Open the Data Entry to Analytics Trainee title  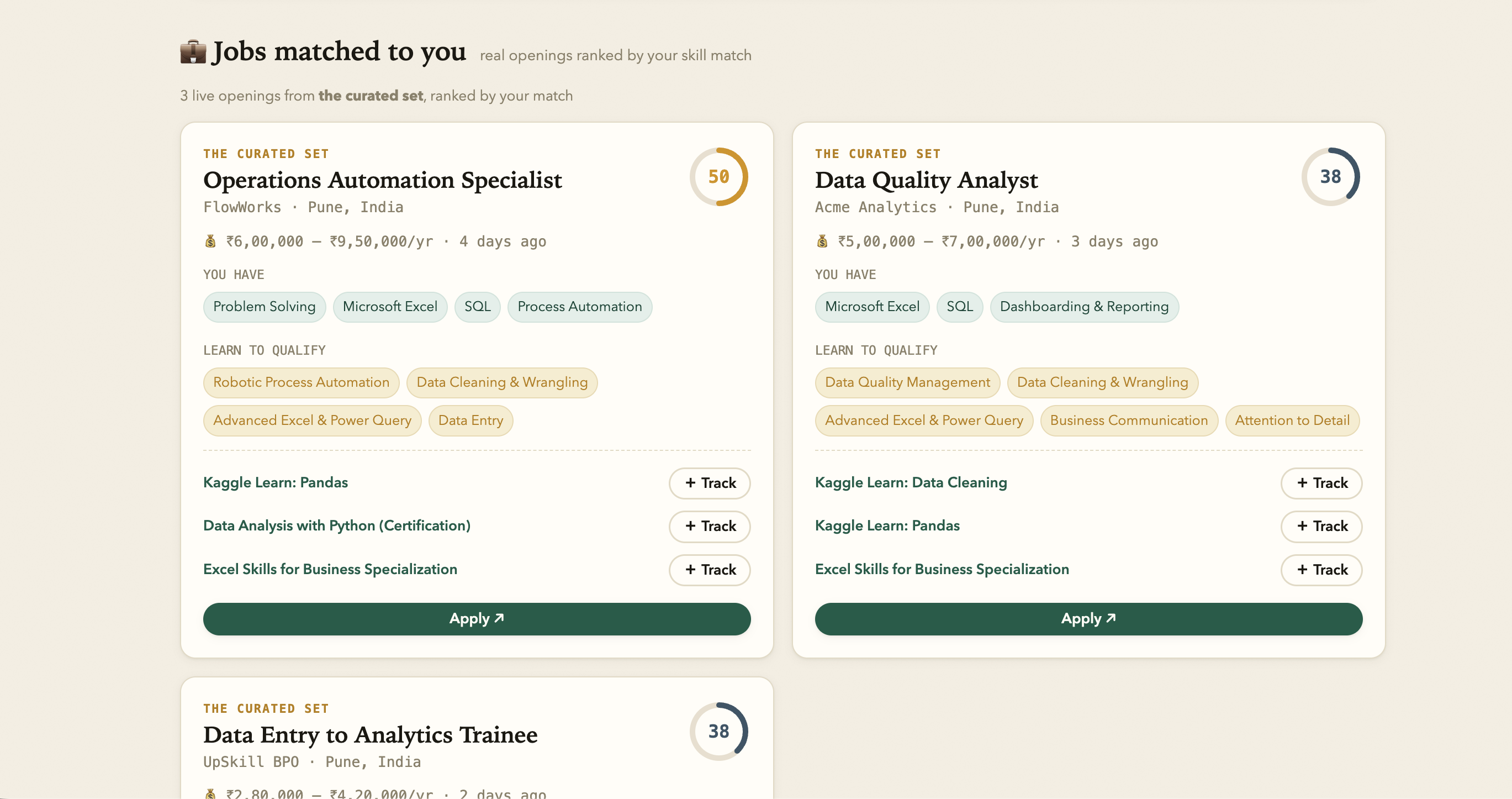[371, 734]
